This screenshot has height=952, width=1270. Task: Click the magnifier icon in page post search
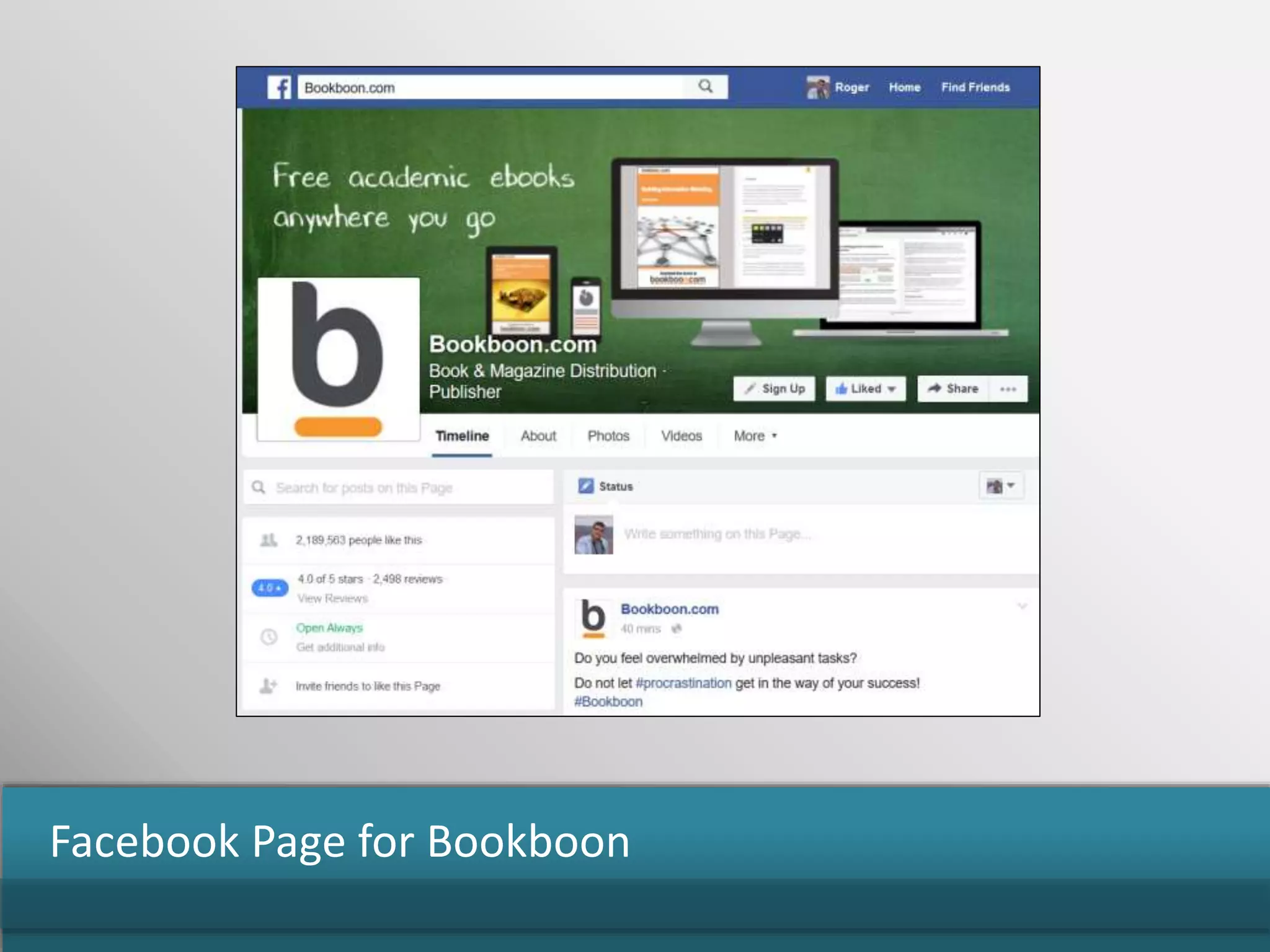pyautogui.click(x=259, y=488)
